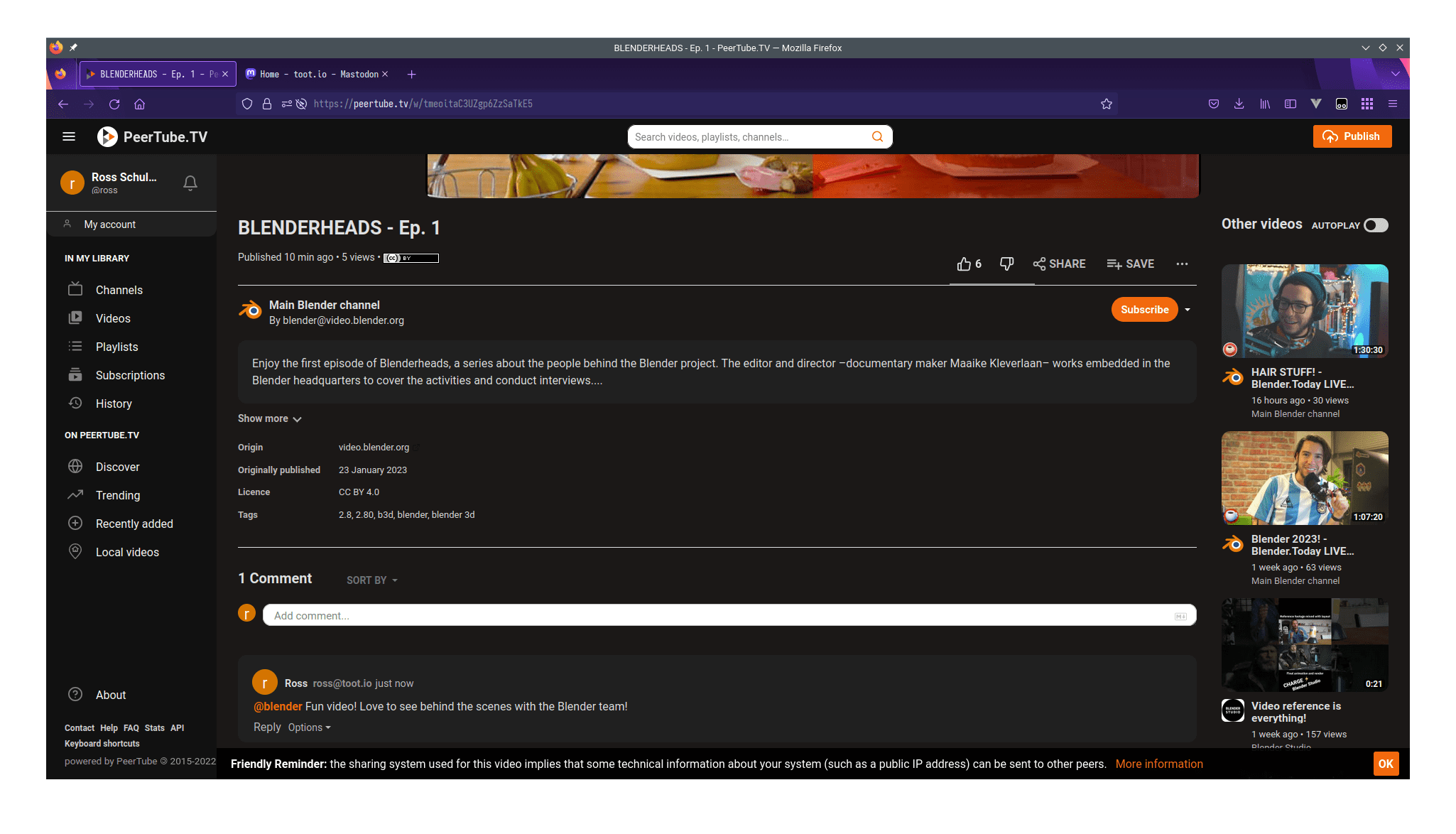Open Videos in my library
This screenshot has width=1456, height=834.
tap(114, 318)
